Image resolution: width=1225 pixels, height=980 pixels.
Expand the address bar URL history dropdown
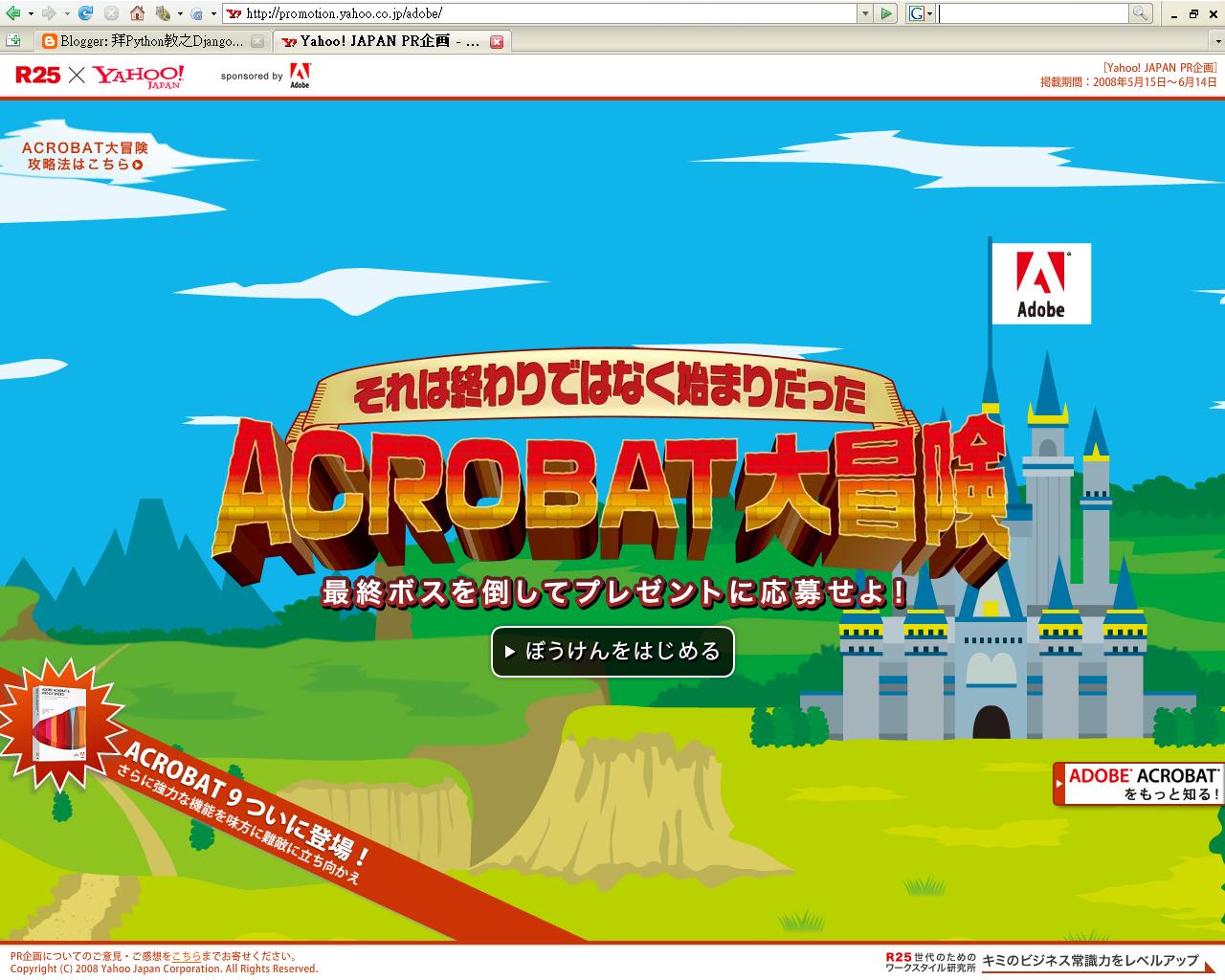click(865, 13)
